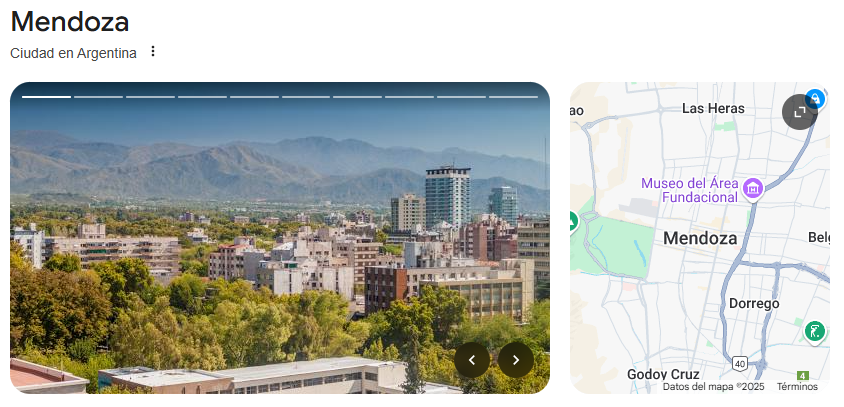The image size is (844, 407).
Task: Select the Museo del Área Fundacional marker
Action: coord(752,188)
